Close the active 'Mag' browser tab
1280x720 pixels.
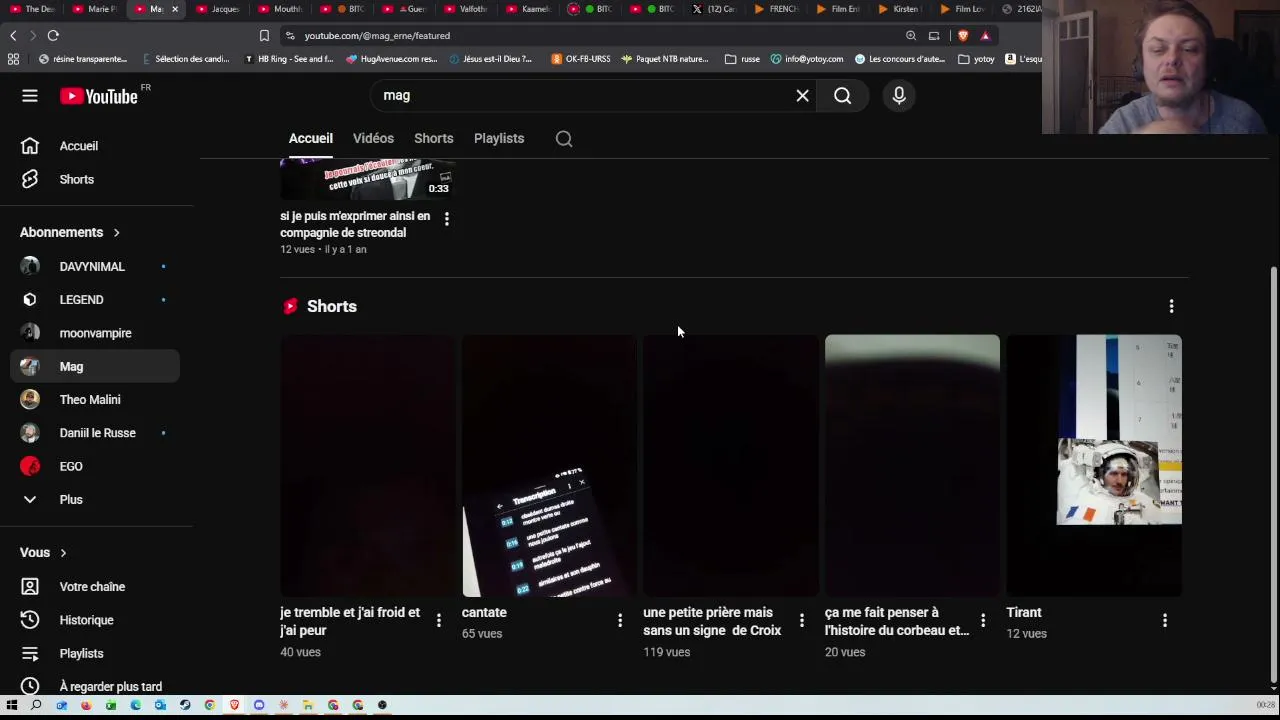coord(175,9)
